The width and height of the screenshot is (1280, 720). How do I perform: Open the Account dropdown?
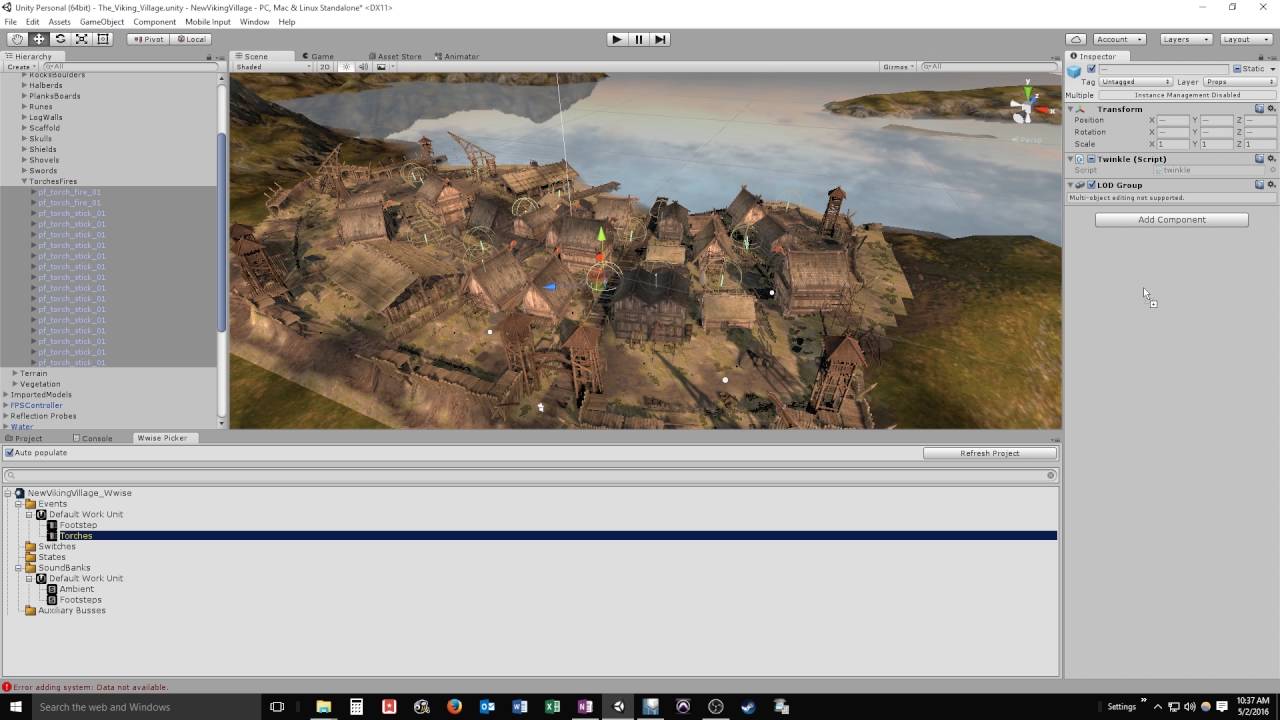pos(1121,39)
